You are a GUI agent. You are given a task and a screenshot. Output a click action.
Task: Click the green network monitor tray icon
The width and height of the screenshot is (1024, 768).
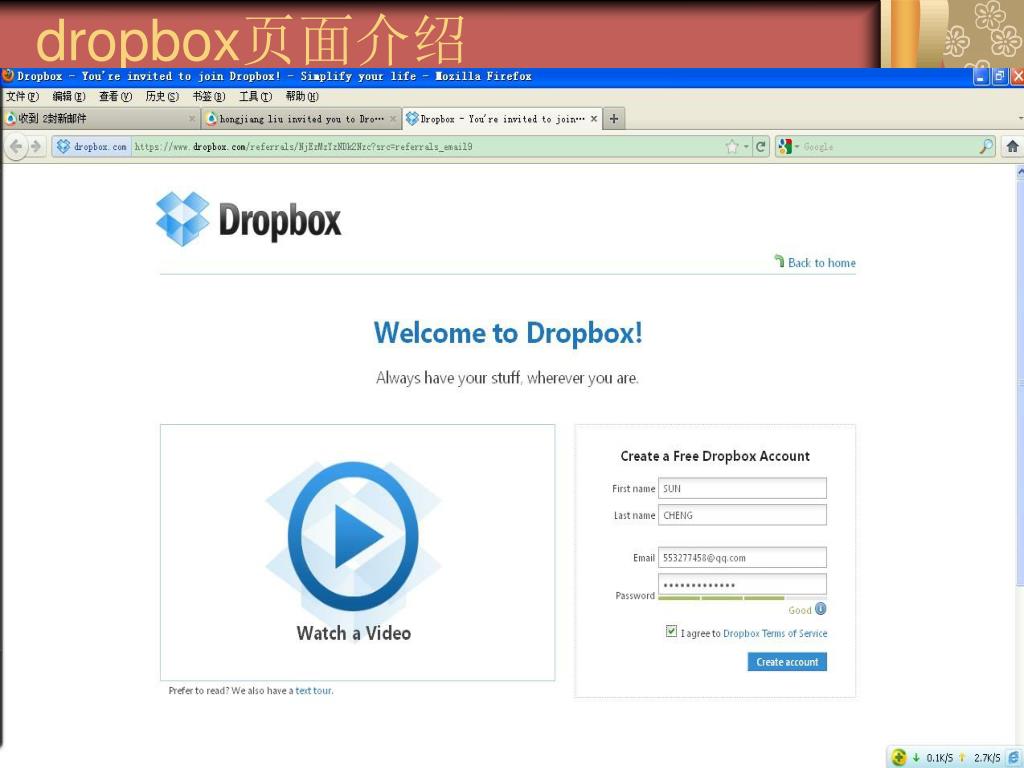[899, 757]
